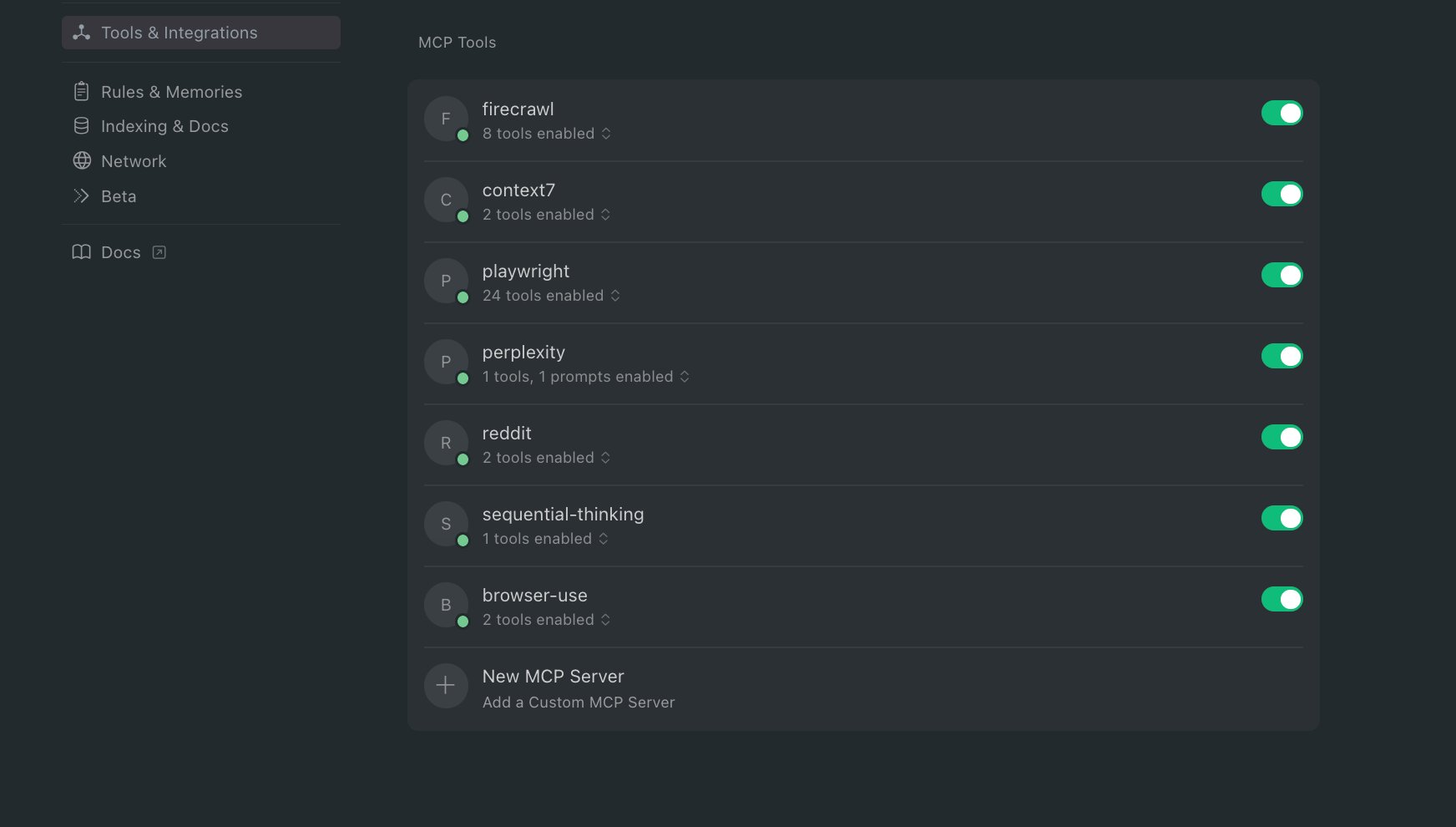This screenshot has height=827, width=1456.
Task: Turn off the context7 server switch
Action: coord(1282,194)
